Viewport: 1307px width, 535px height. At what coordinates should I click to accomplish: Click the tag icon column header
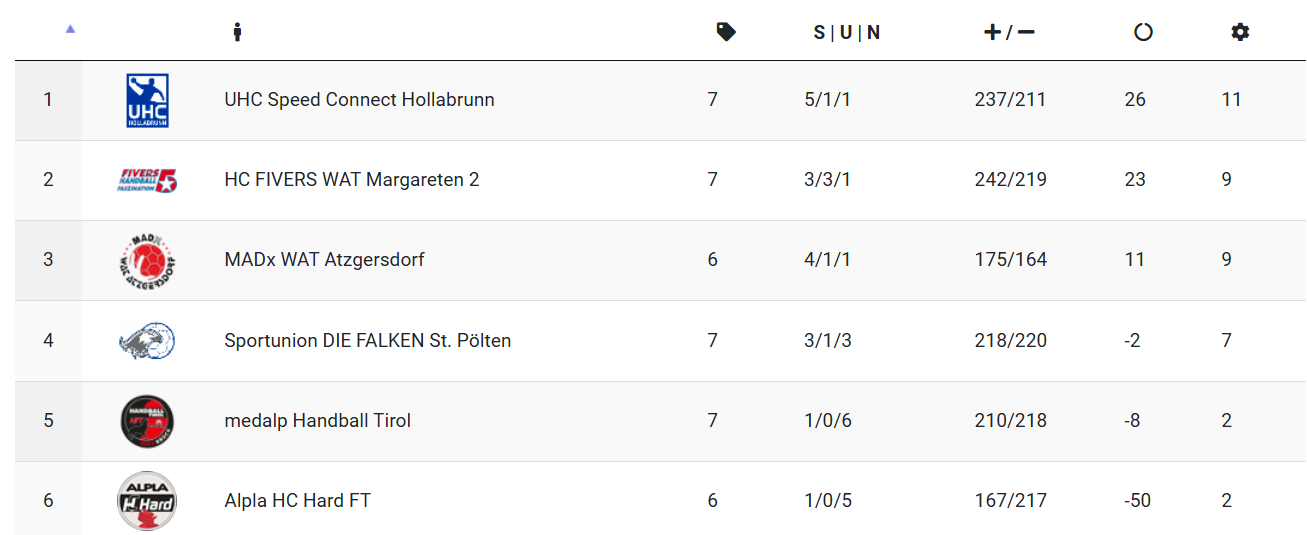(x=726, y=32)
